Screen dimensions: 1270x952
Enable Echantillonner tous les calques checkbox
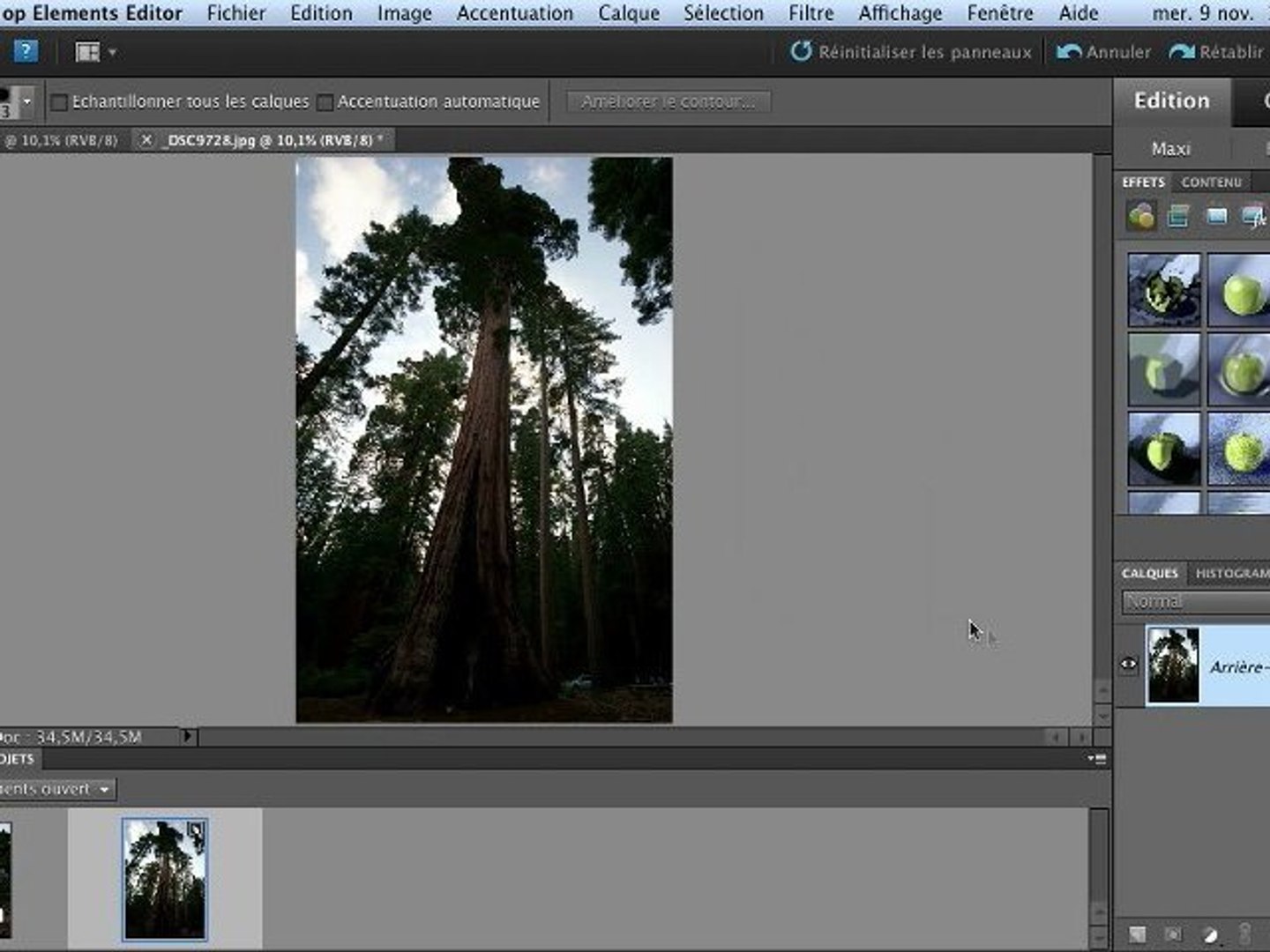[x=59, y=103]
